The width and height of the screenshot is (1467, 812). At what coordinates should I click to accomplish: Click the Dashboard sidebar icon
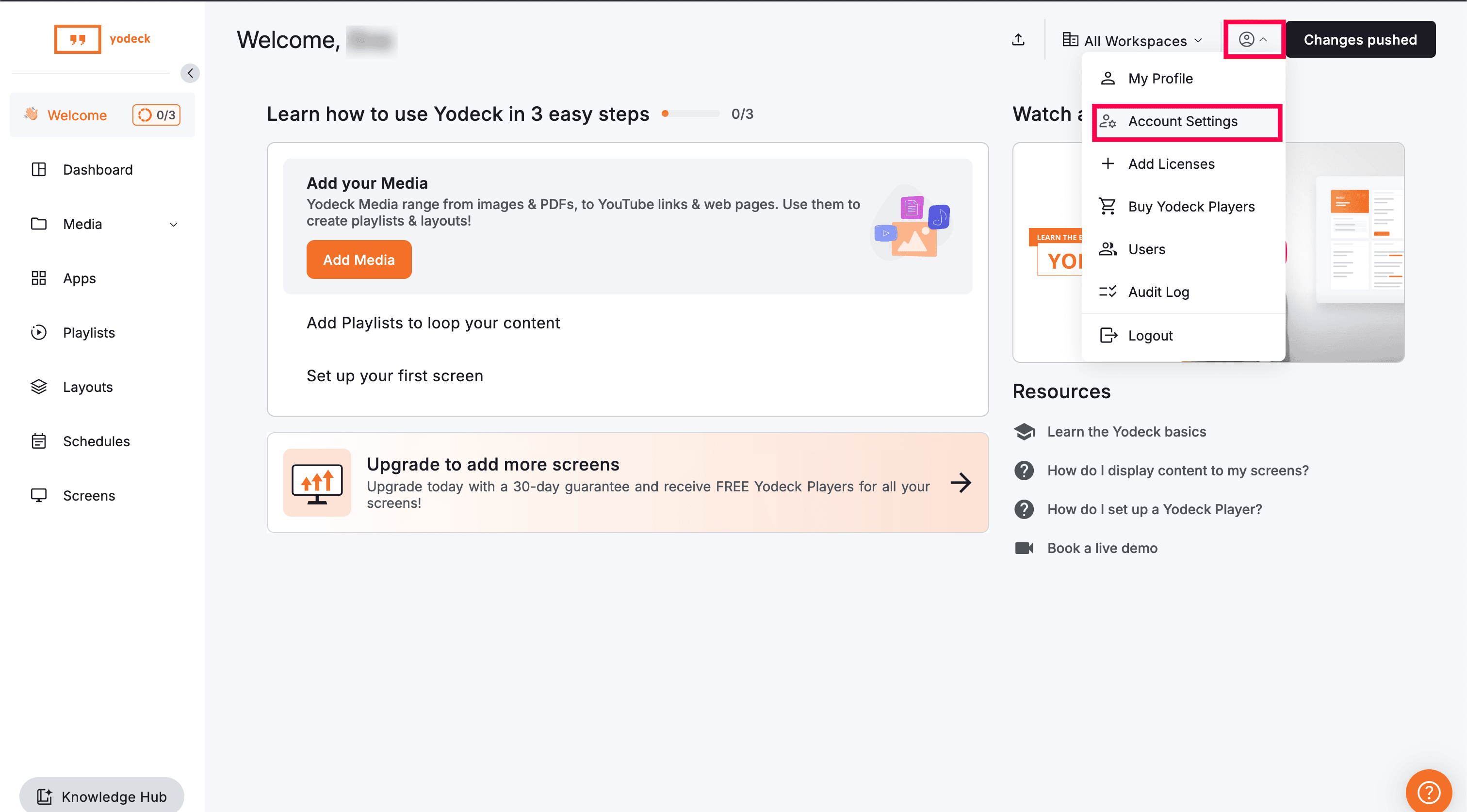39,169
